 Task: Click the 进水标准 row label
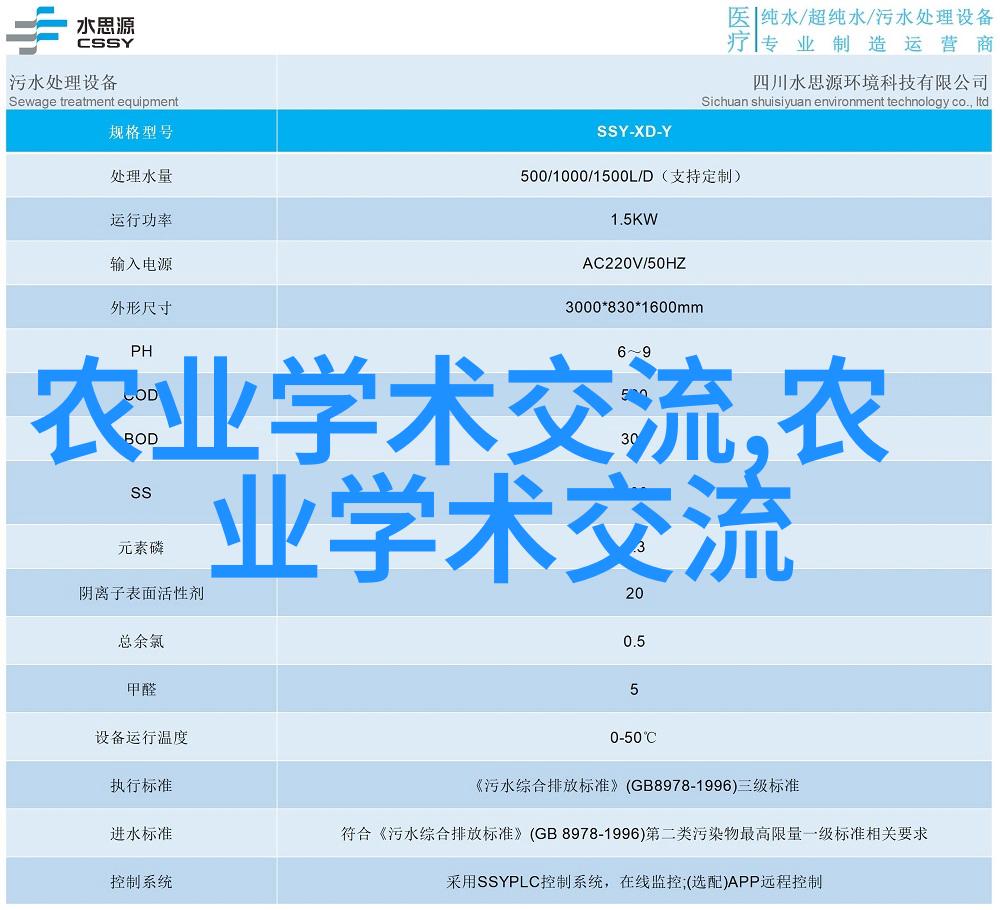tap(141, 833)
